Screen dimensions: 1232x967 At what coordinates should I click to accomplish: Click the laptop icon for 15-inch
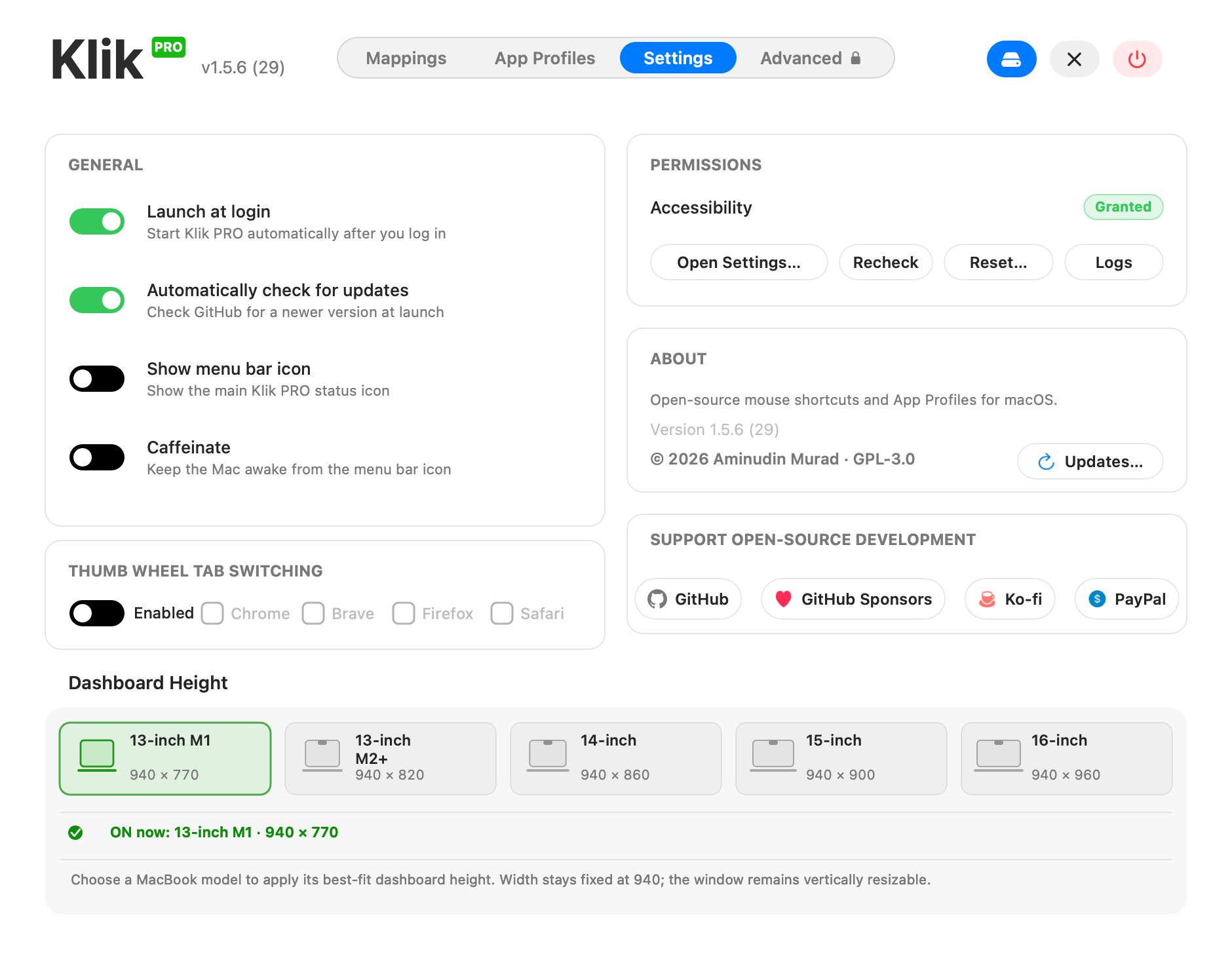point(773,755)
